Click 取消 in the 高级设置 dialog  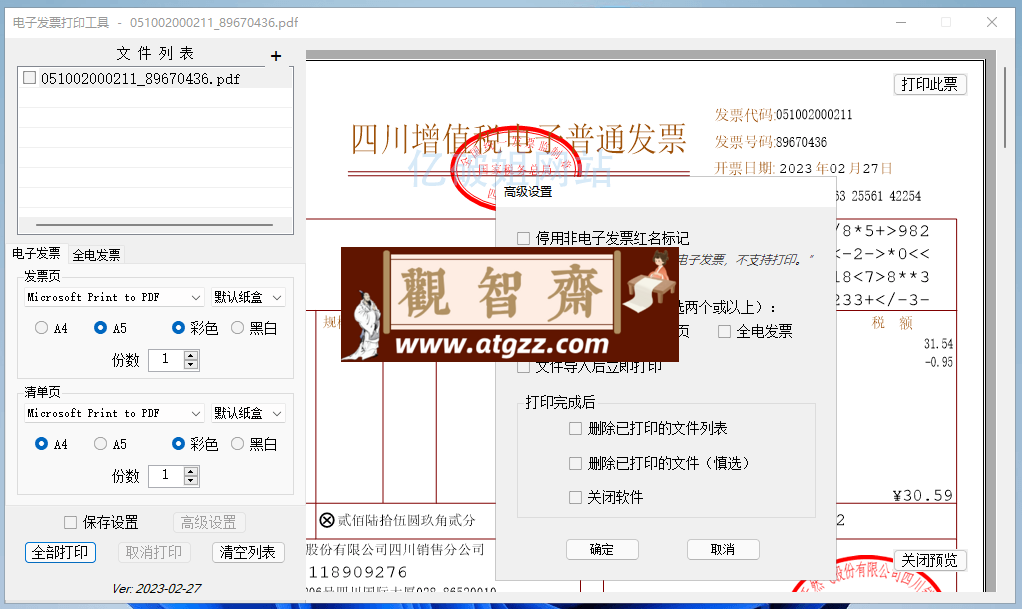tap(723, 550)
